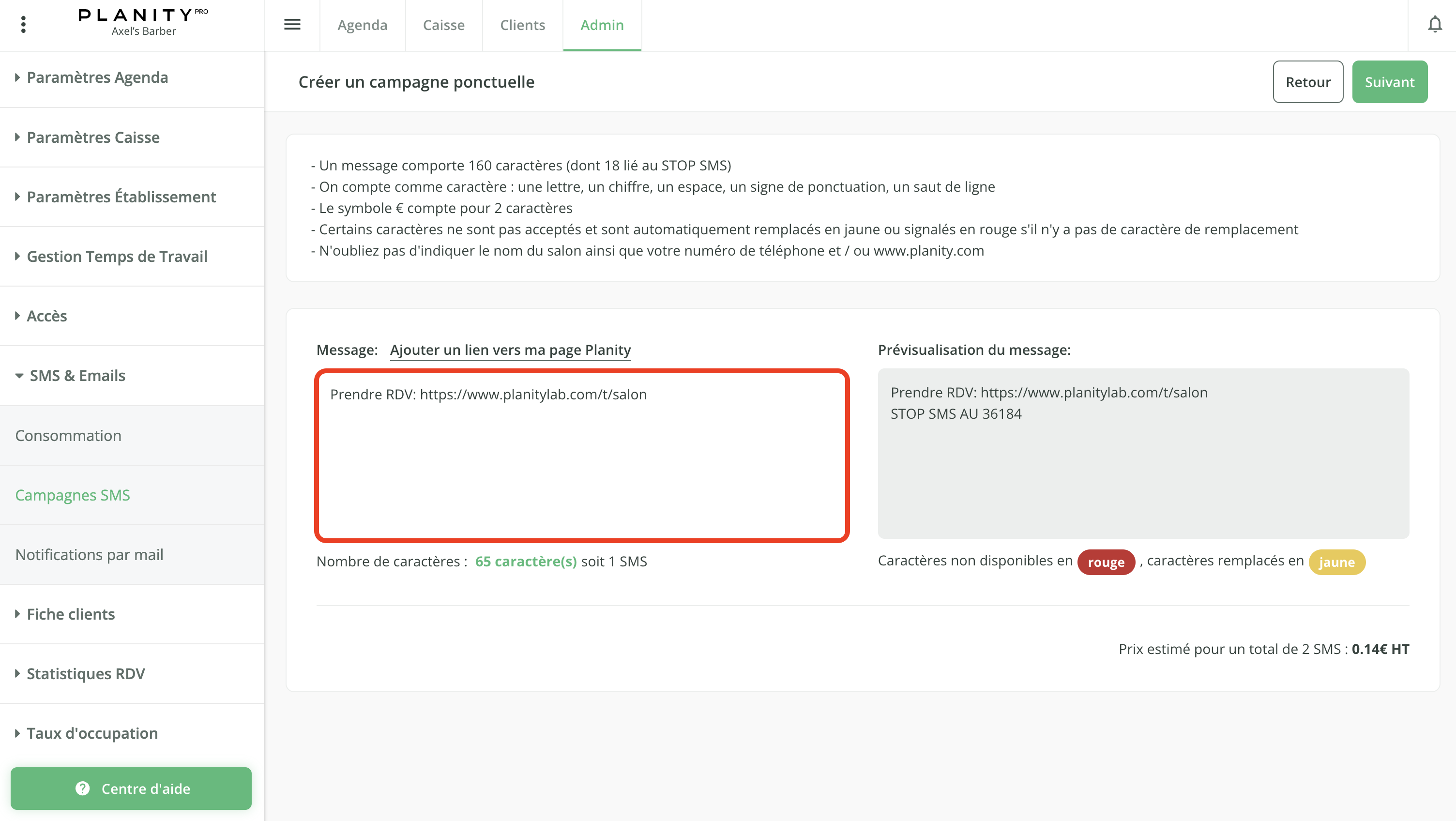
Task: Expand Paramètres Caisse section
Action: pos(93,137)
